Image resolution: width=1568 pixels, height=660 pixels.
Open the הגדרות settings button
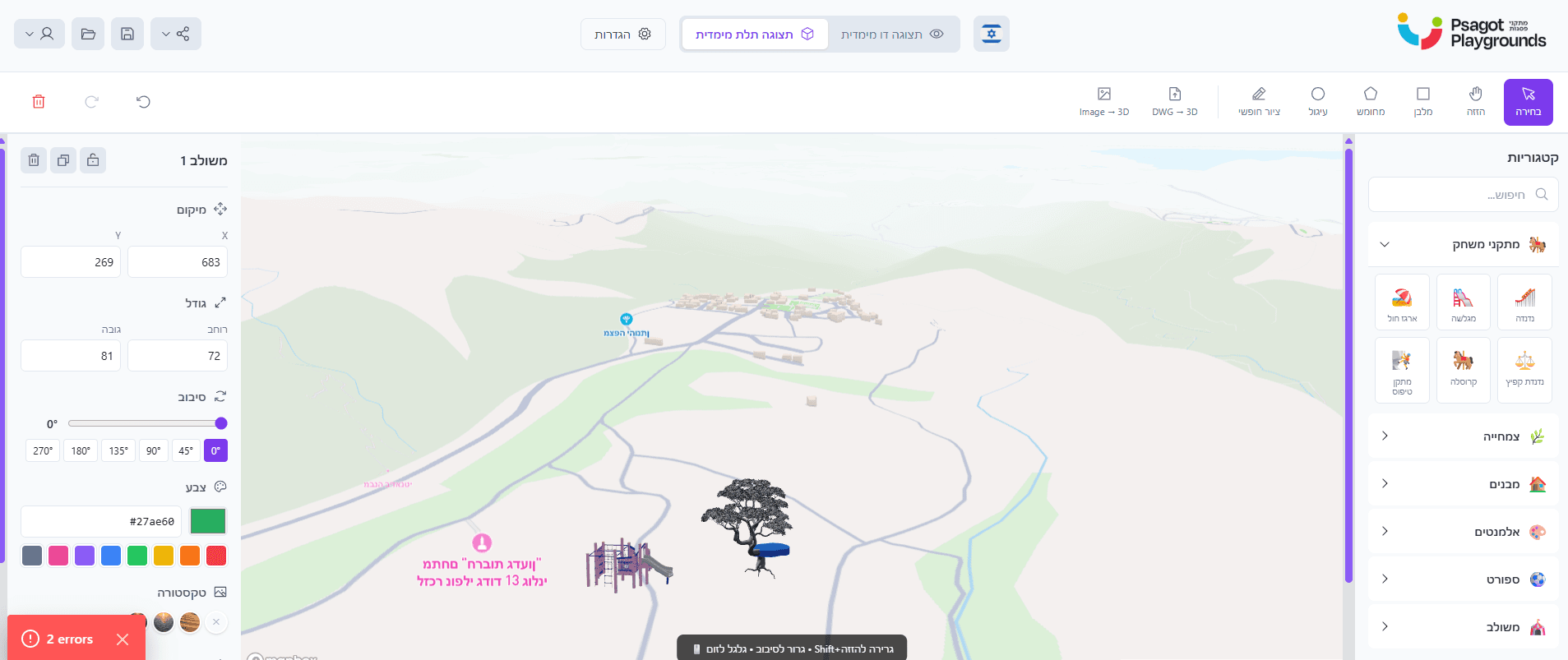click(622, 35)
